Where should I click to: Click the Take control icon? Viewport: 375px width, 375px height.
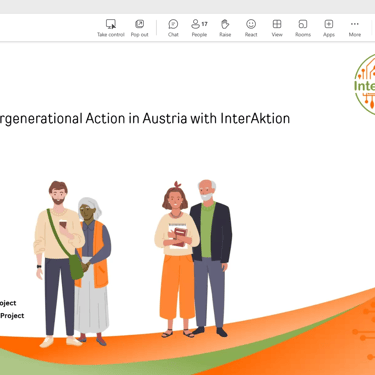111,24
